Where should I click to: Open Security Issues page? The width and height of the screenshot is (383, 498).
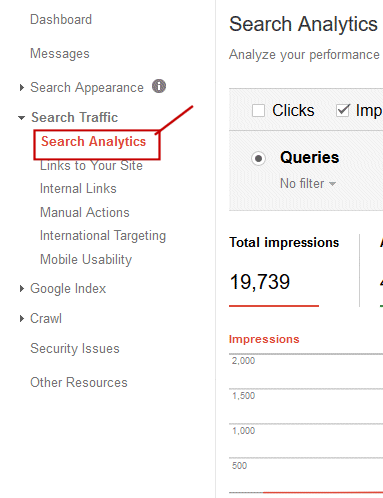[x=75, y=349]
